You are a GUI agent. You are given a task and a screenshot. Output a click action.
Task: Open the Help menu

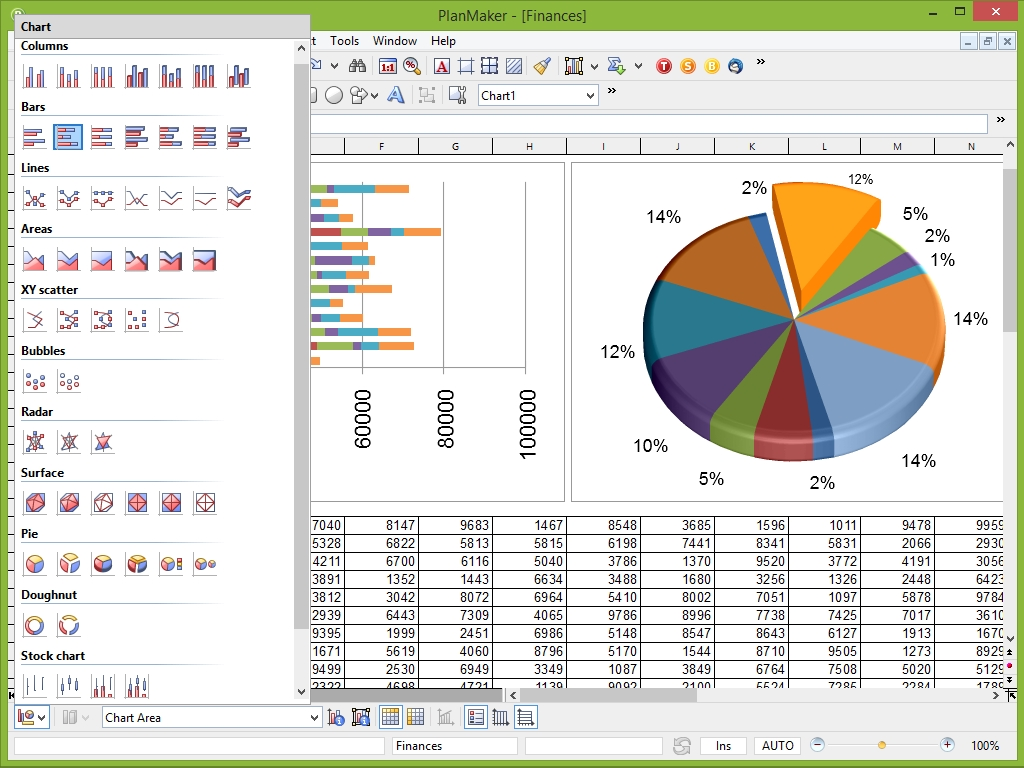tap(443, 40)
